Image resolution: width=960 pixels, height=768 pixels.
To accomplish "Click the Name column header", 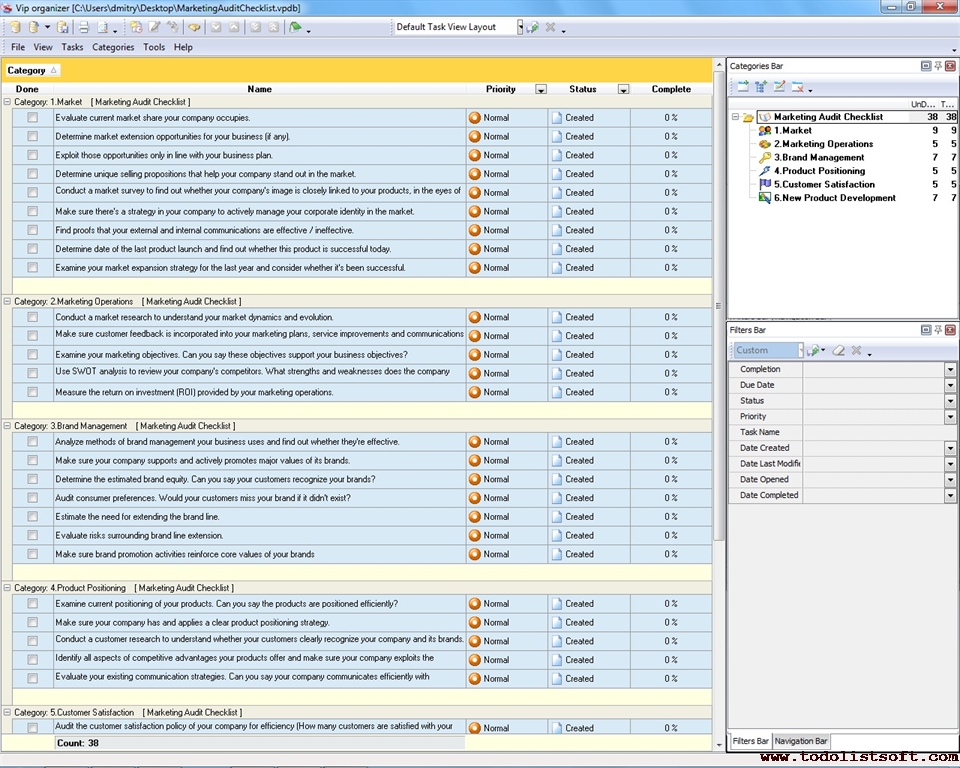I will [259, 89].
